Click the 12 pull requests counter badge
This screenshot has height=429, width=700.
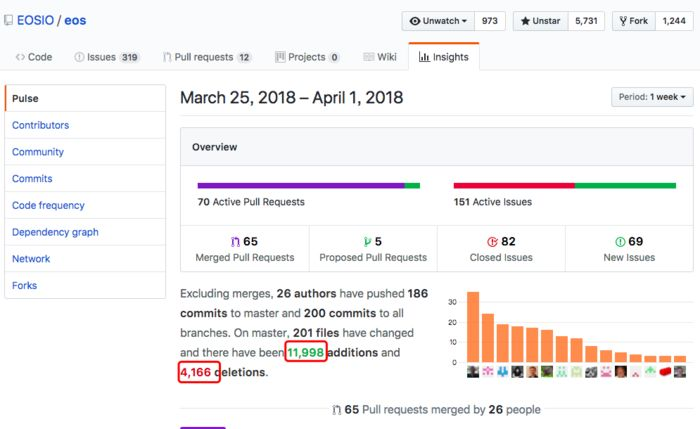[x=244, y=58]
